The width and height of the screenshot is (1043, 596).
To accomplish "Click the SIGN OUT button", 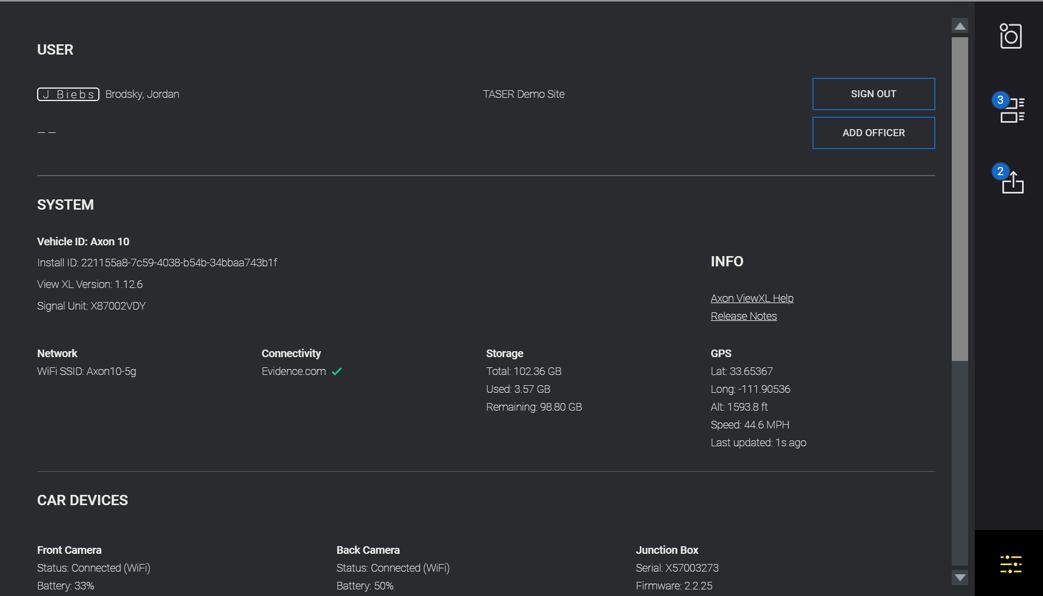I will pos(873,93).
